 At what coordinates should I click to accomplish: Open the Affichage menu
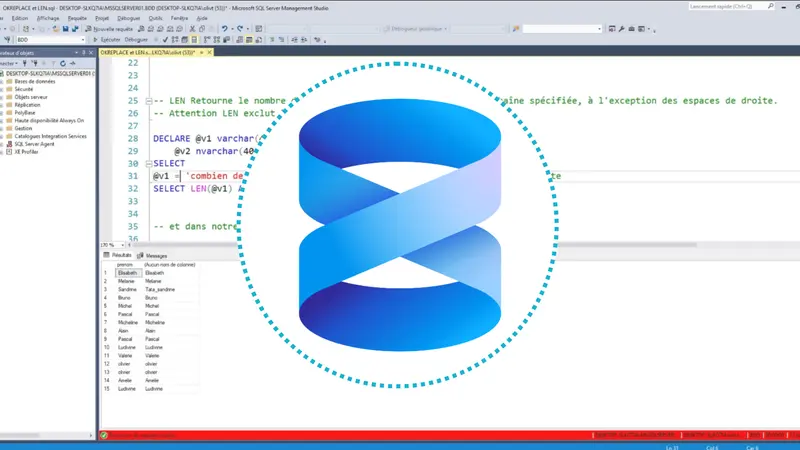click(x=48, y=18)
